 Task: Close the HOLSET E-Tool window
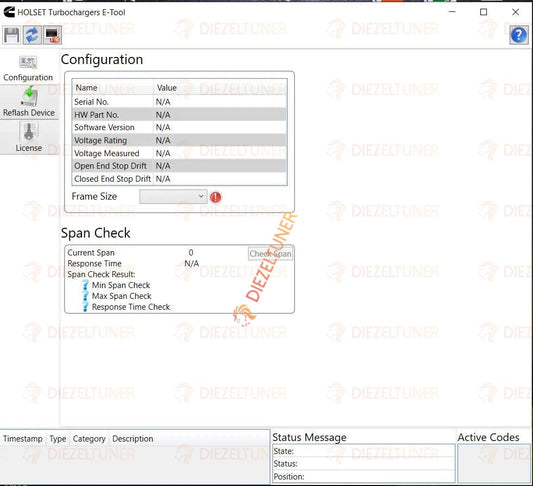pos(515,12)
